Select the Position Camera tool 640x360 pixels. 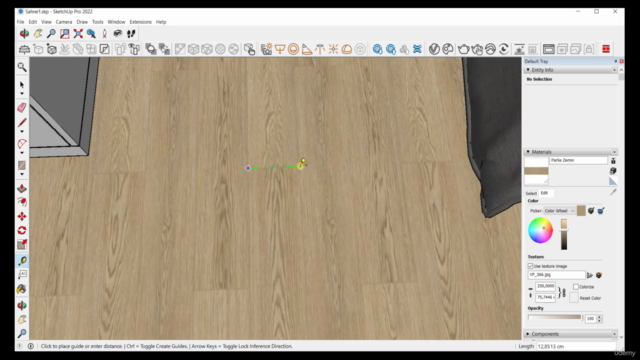point(104,33)
